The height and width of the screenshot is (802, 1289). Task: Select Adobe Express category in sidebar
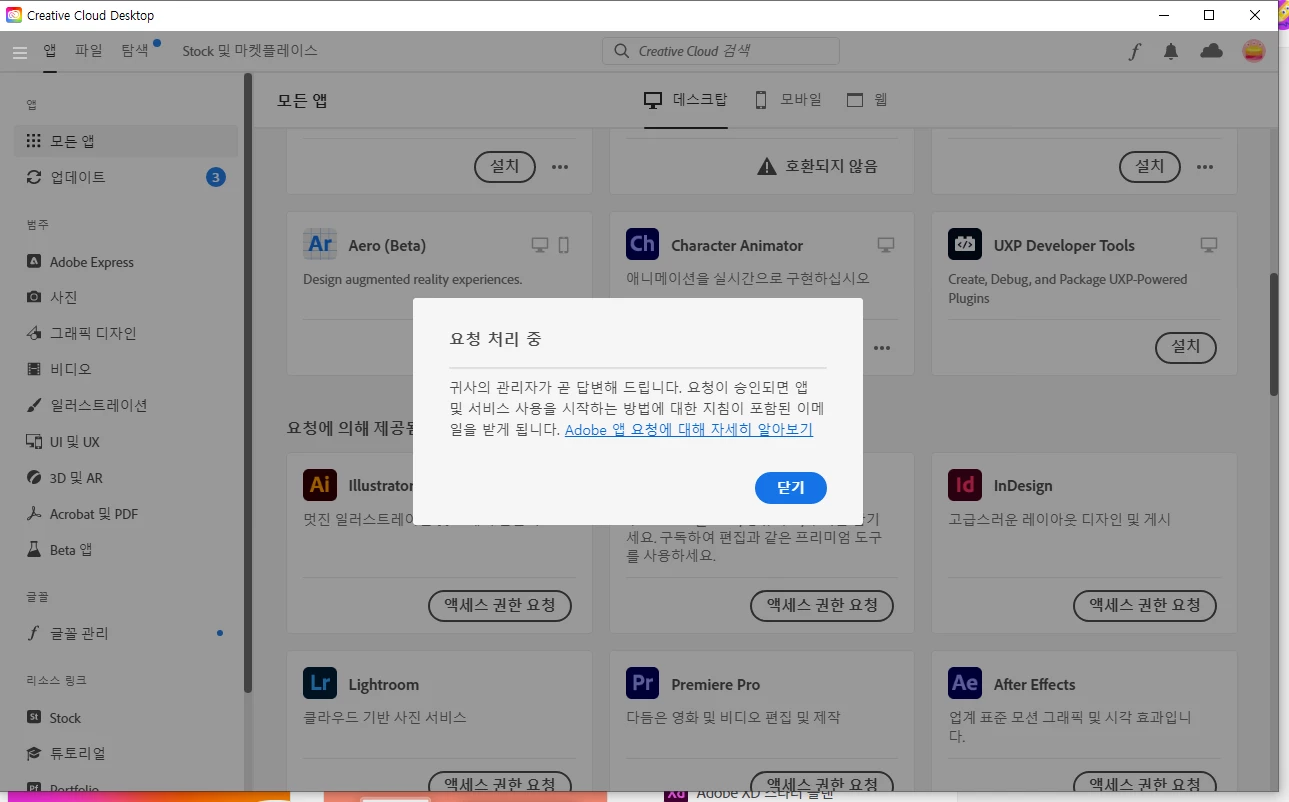point(126,262)
